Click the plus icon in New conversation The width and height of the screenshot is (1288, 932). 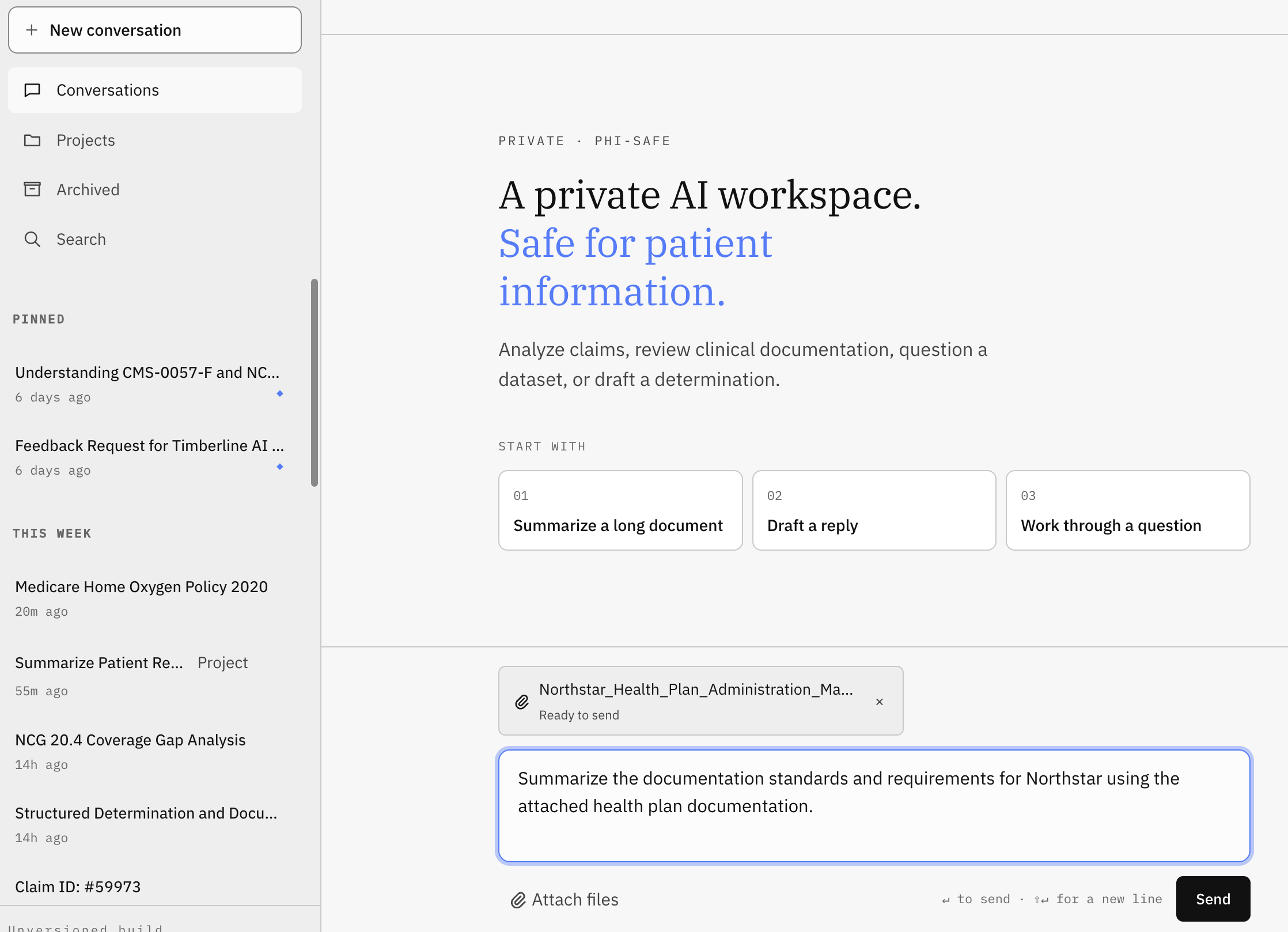32,30
